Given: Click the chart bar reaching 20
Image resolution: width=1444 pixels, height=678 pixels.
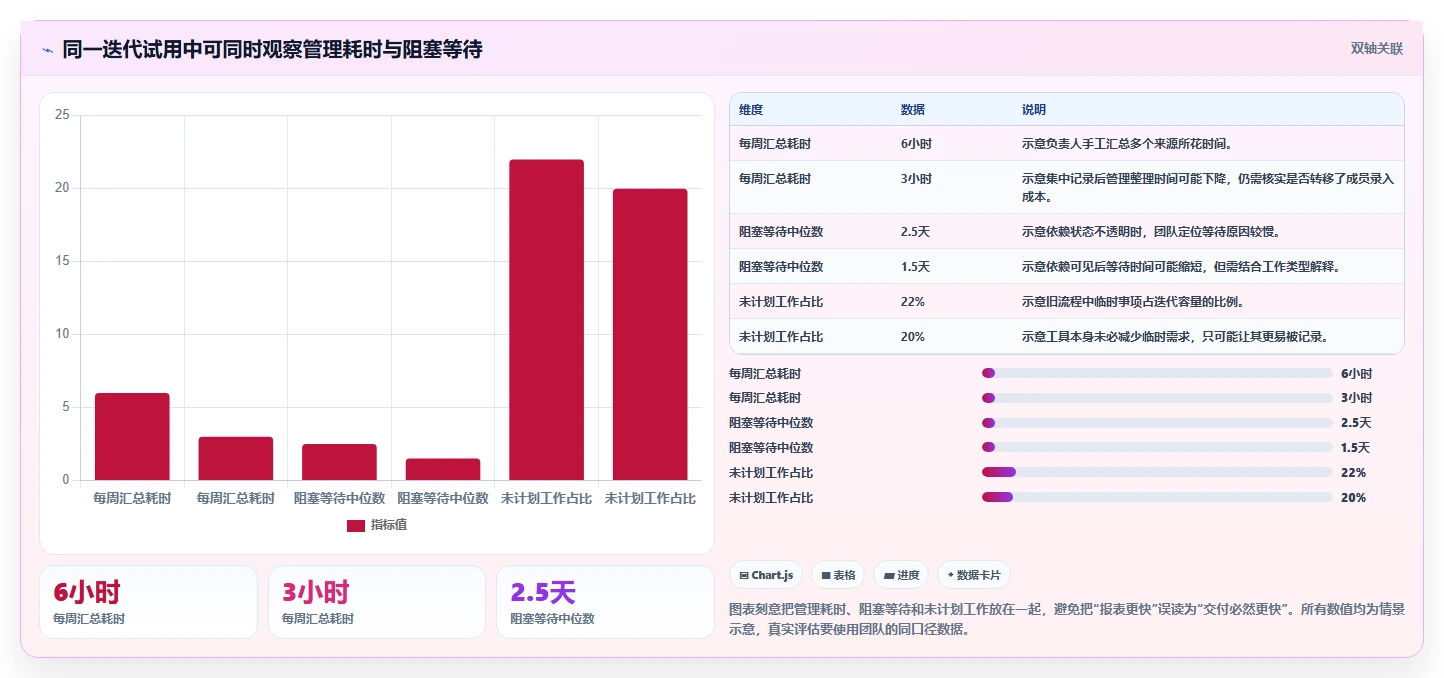Looking at the screenshot, I should tap(650, 334).
